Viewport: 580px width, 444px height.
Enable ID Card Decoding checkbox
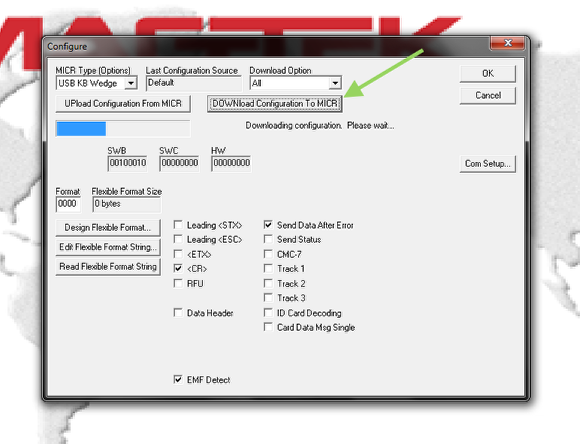(x=268, y=313)
